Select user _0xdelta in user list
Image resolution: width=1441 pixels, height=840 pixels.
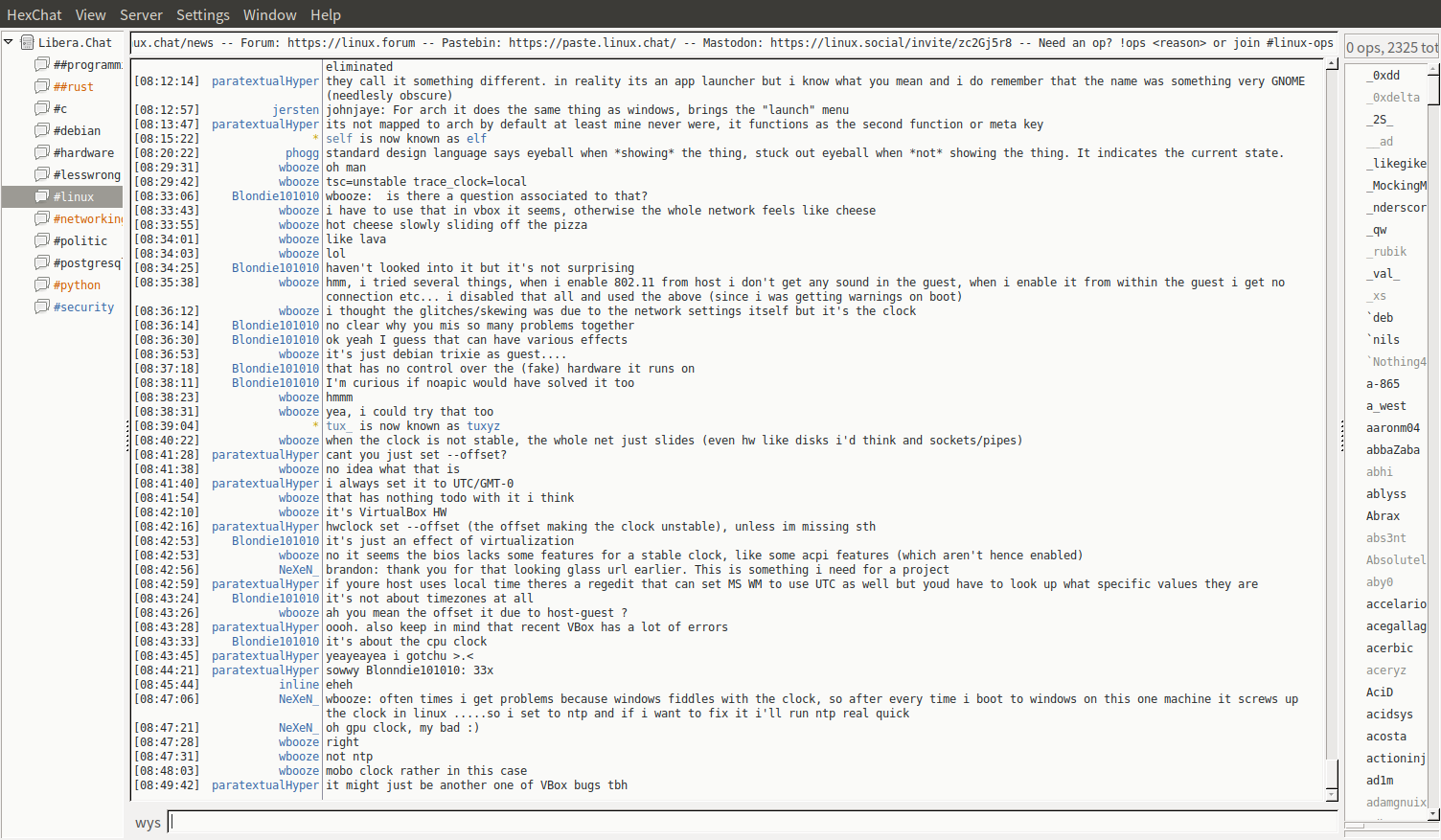(x=1393, y=97)
